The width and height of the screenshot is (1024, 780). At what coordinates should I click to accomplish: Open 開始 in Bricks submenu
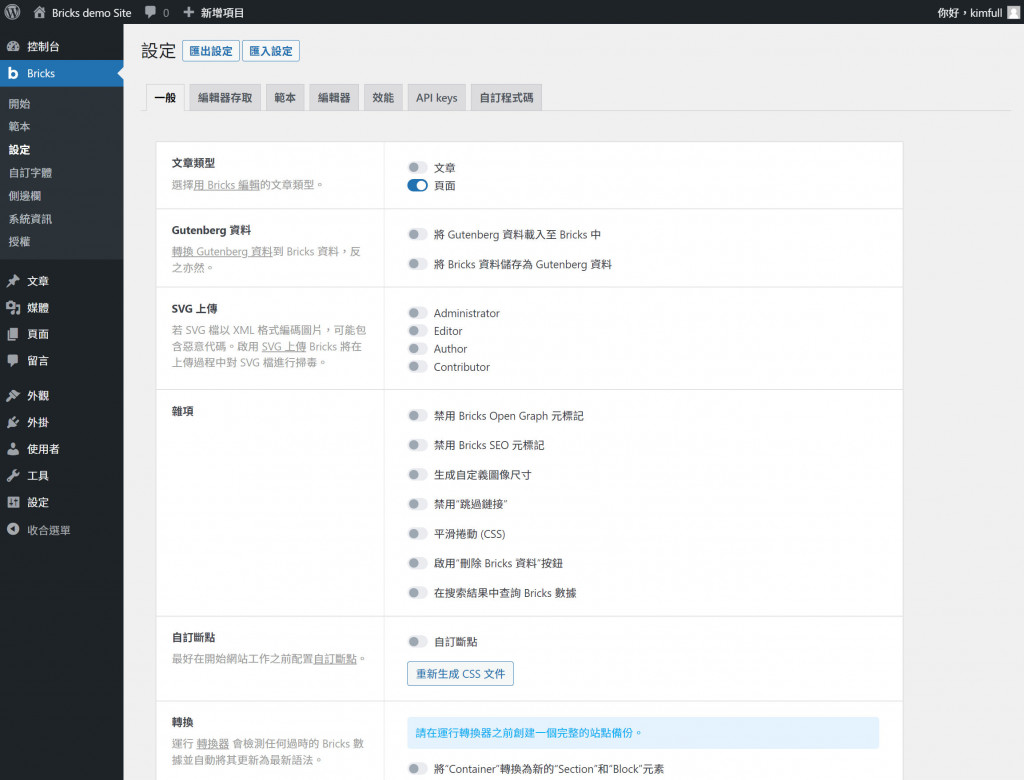coord(20,103)
